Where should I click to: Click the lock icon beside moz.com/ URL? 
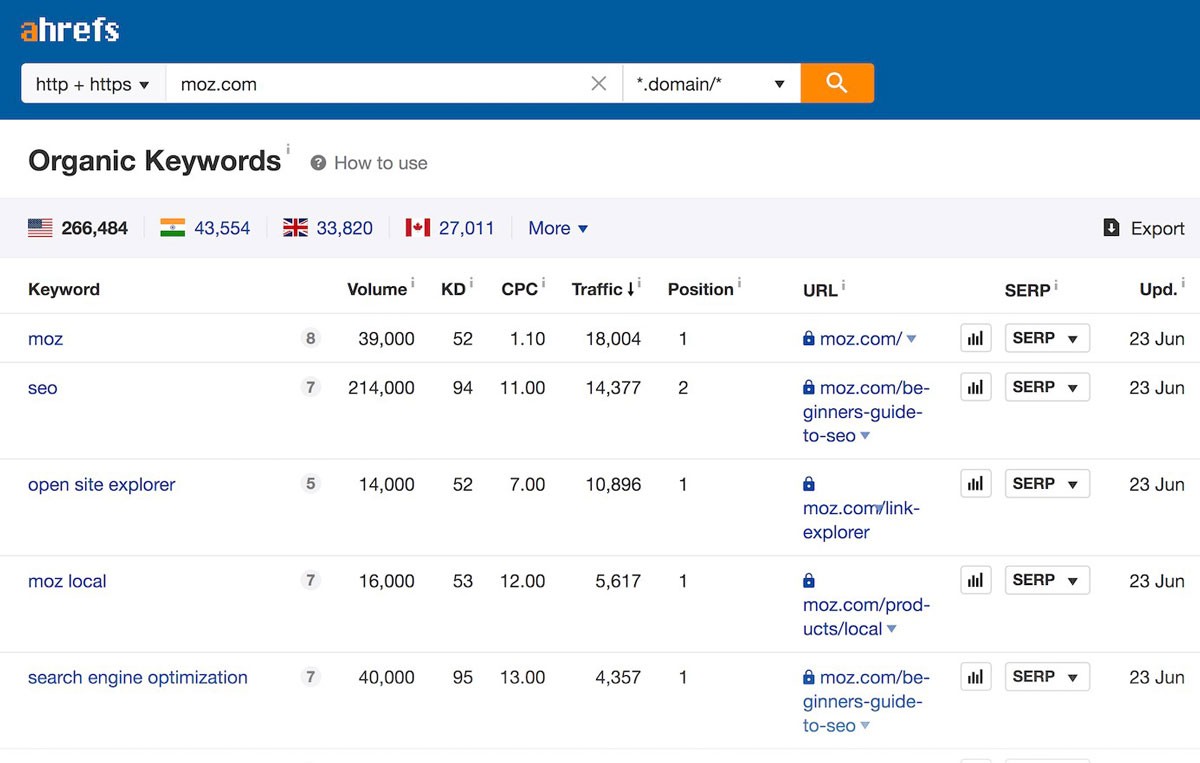[809, 339]
